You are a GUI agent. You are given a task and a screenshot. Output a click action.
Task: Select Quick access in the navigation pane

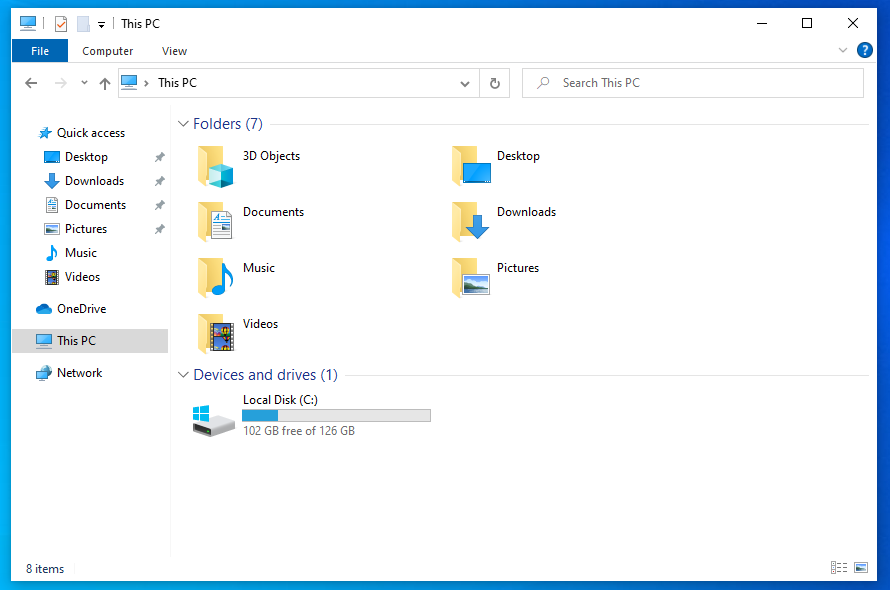click(91, 133)
